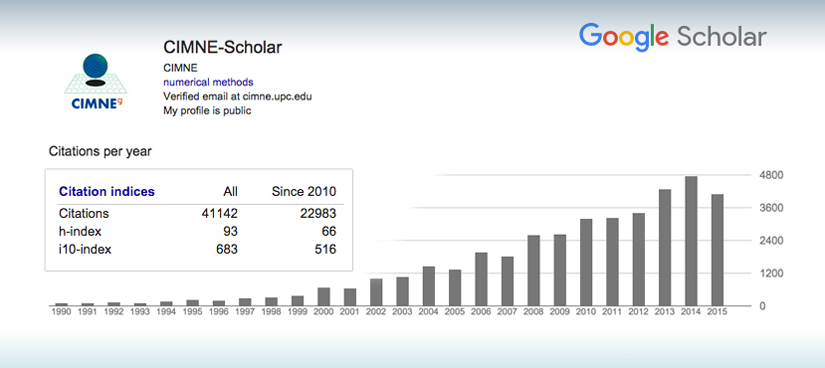Image resolution: width=825 pixels, height=368 pixels.
Task: Click the 2010 citations bar
Action: pos(586,262)
